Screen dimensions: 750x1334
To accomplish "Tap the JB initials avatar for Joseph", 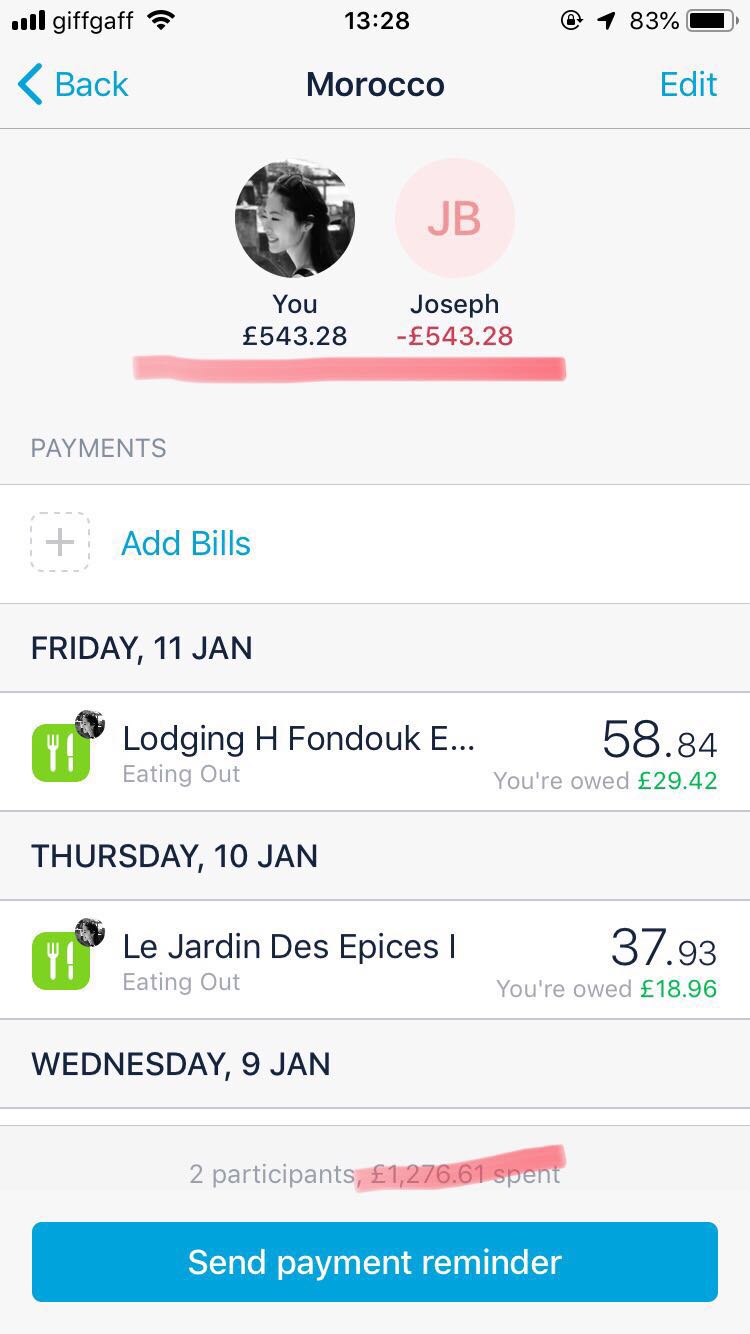I will 455,218.
